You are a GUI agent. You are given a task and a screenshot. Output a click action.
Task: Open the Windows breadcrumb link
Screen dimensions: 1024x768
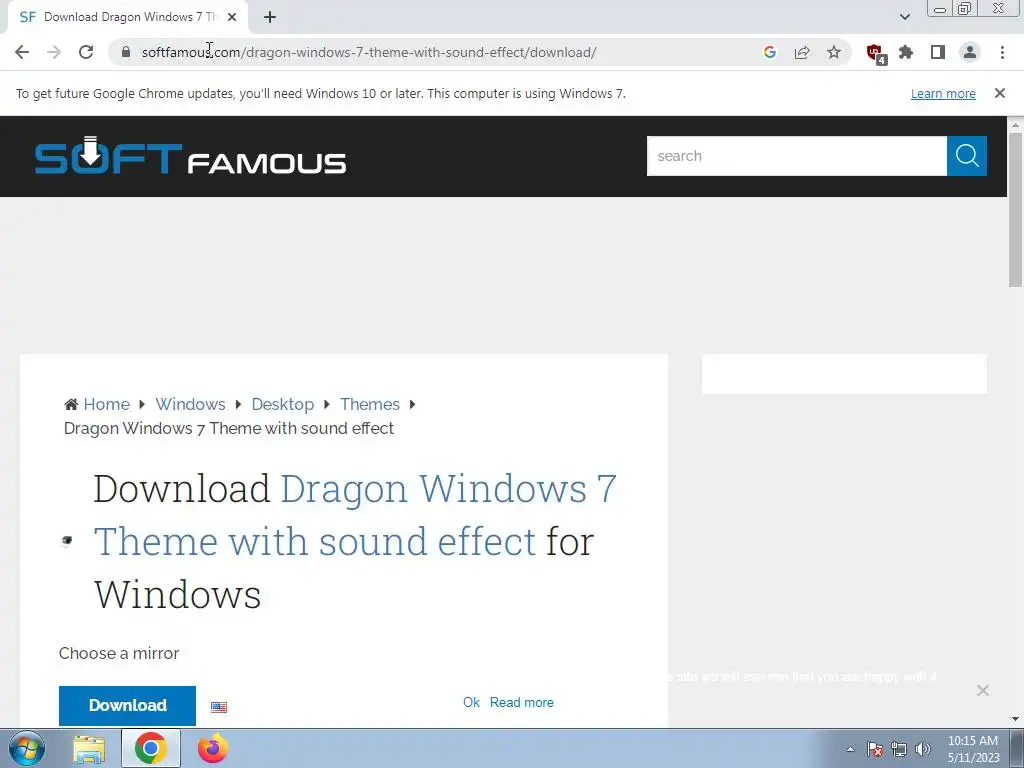click(x=190, y=404)
